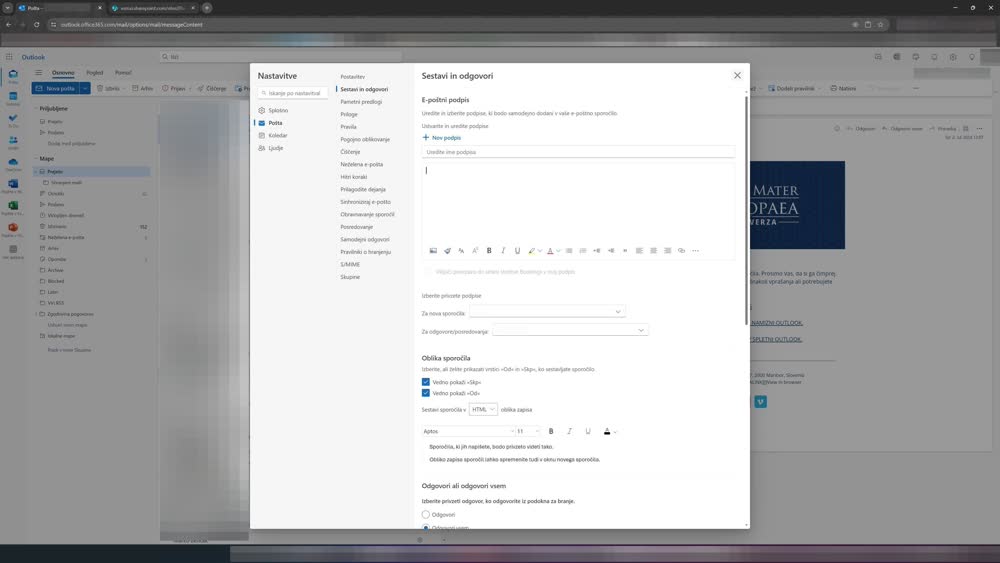The height and width of the screenshot is (563, 1000).
Task: Insert numbered list in signature editor
Action: pos(583,251)
